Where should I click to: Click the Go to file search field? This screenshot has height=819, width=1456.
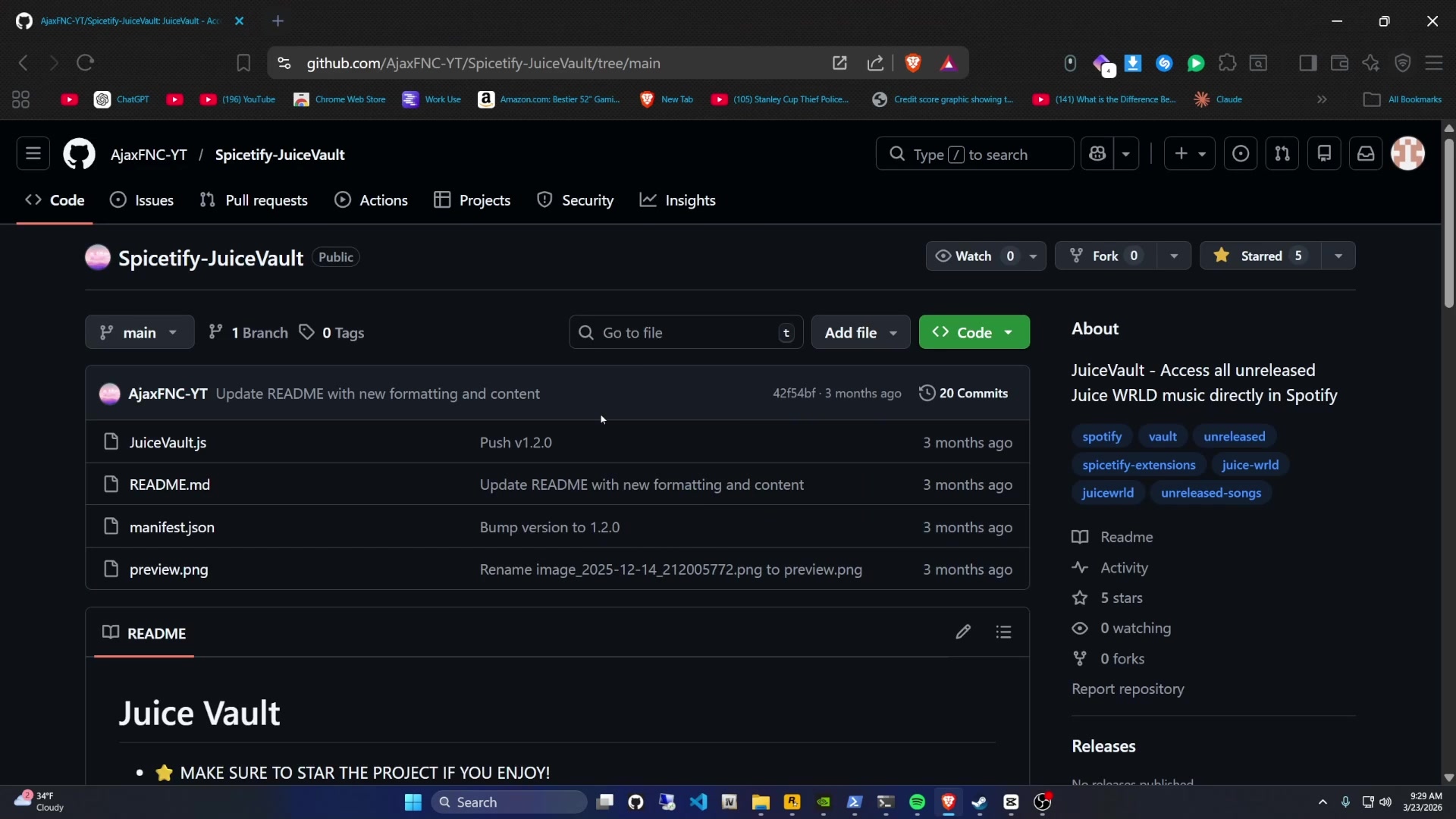(686, 332)
